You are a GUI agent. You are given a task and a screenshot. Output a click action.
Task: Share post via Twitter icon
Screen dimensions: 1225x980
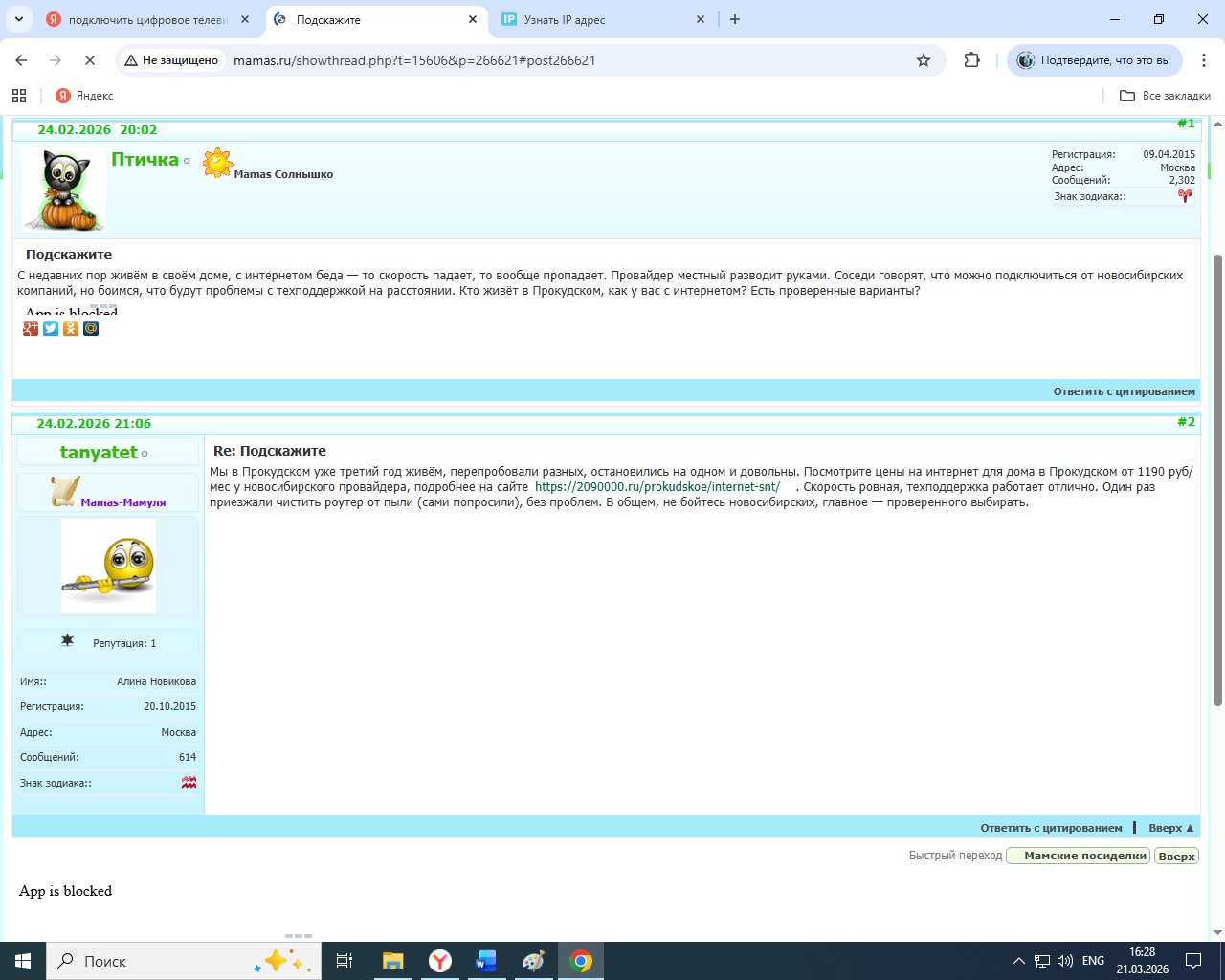coord(51,328)
